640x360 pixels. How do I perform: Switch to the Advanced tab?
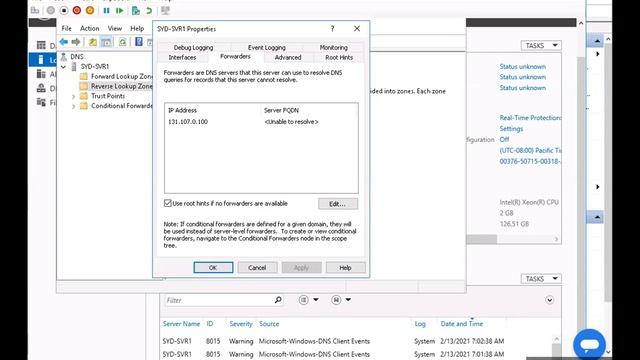pyautogui.click(x=288, y=58)
